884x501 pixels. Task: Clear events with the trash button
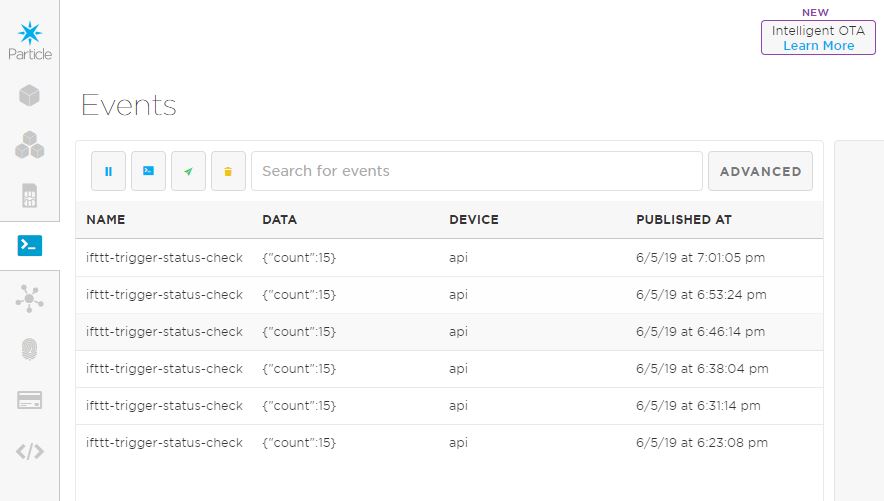click(228, 171)
